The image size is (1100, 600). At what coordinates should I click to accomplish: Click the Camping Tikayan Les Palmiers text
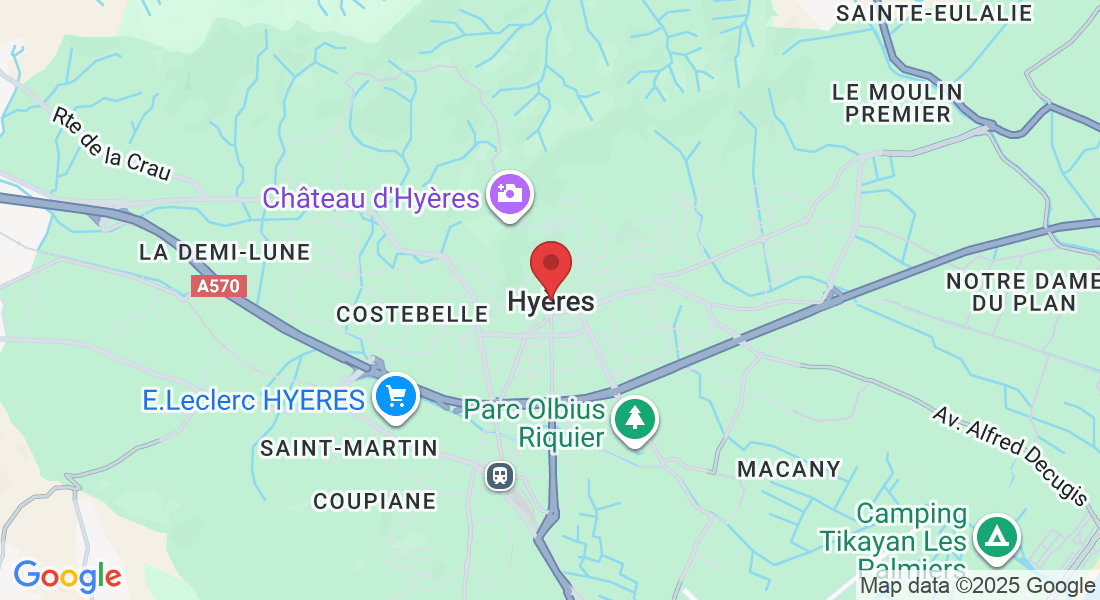(893, 540)
